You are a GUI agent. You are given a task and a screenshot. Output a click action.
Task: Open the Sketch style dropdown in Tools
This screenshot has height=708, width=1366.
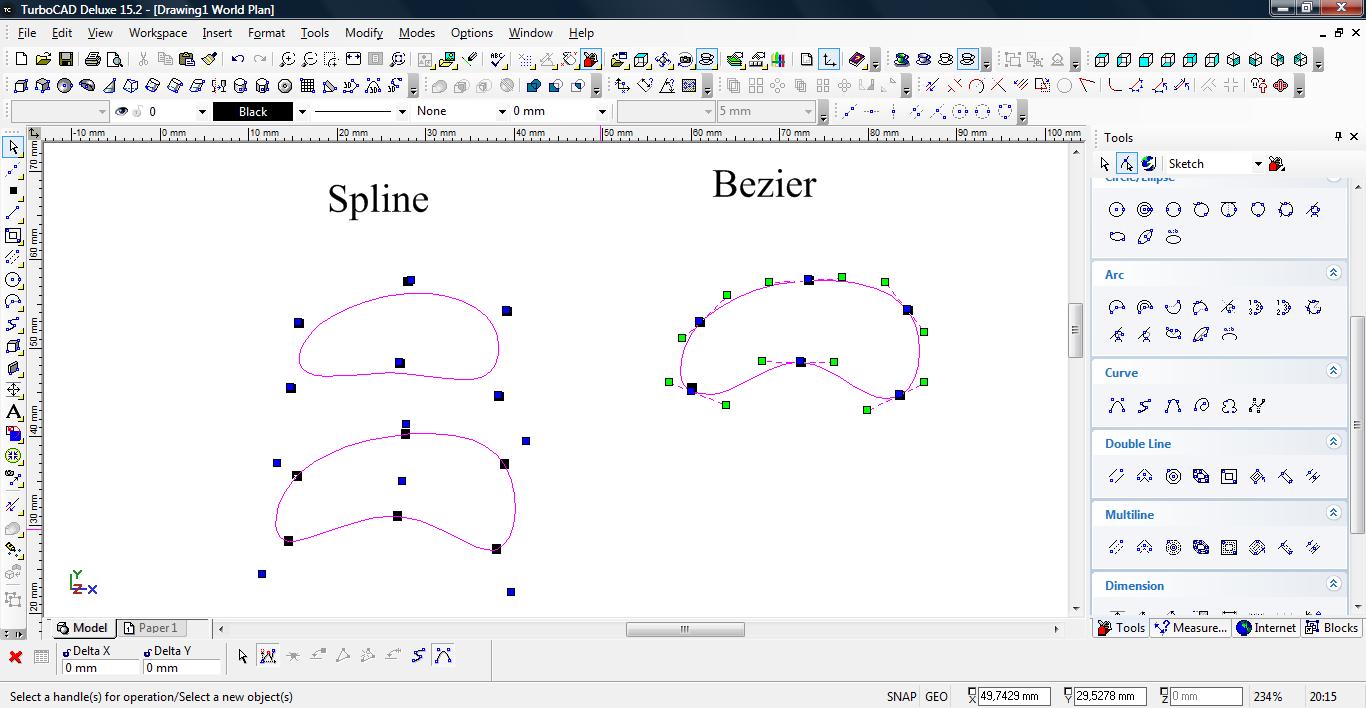point(1257,164)
